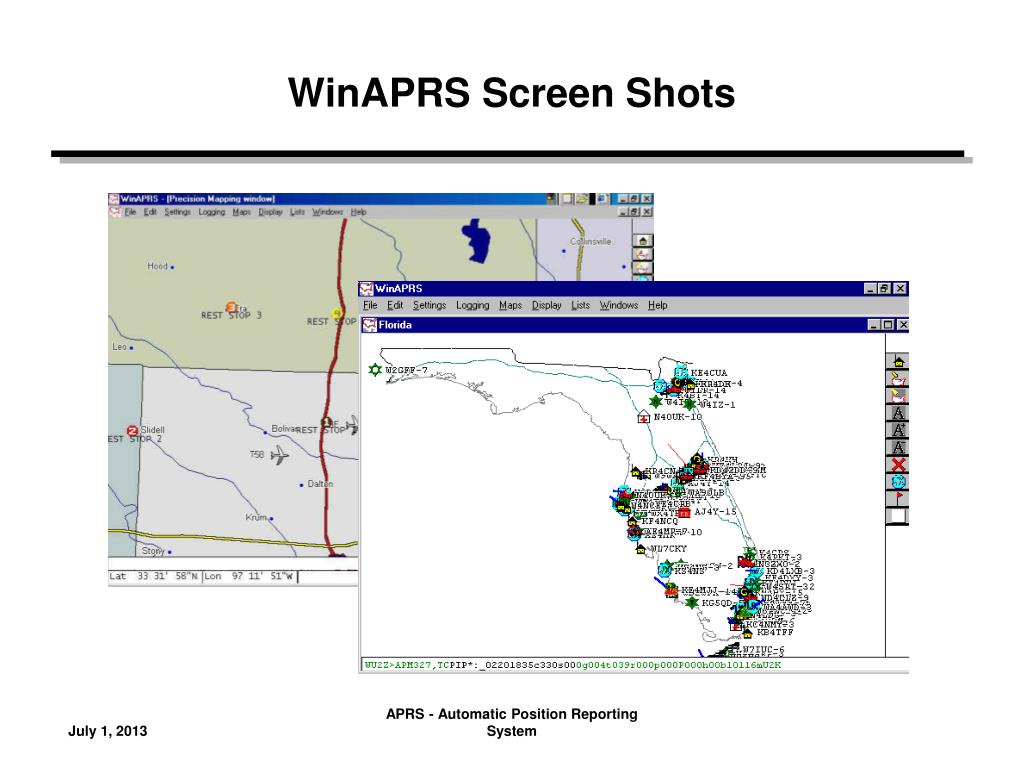Click the W4IZ-1 station label

point(718,405)
